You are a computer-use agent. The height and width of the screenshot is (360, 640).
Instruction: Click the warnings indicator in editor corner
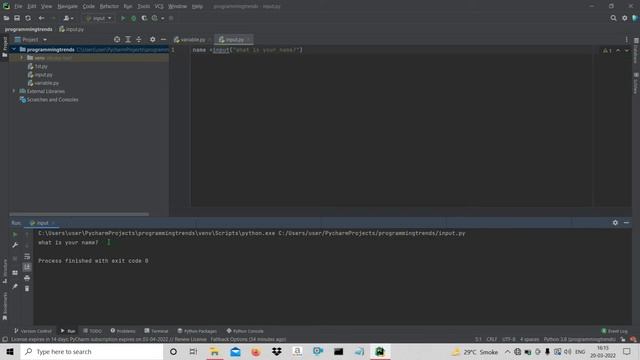point(607,50)
